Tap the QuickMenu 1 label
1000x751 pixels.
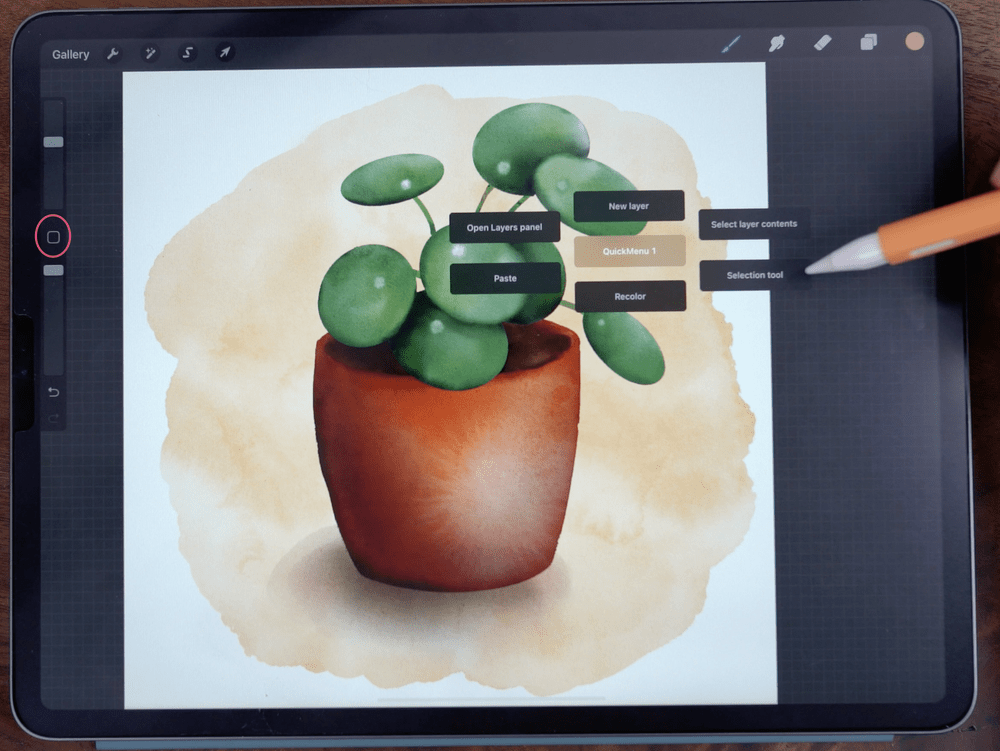629,251
